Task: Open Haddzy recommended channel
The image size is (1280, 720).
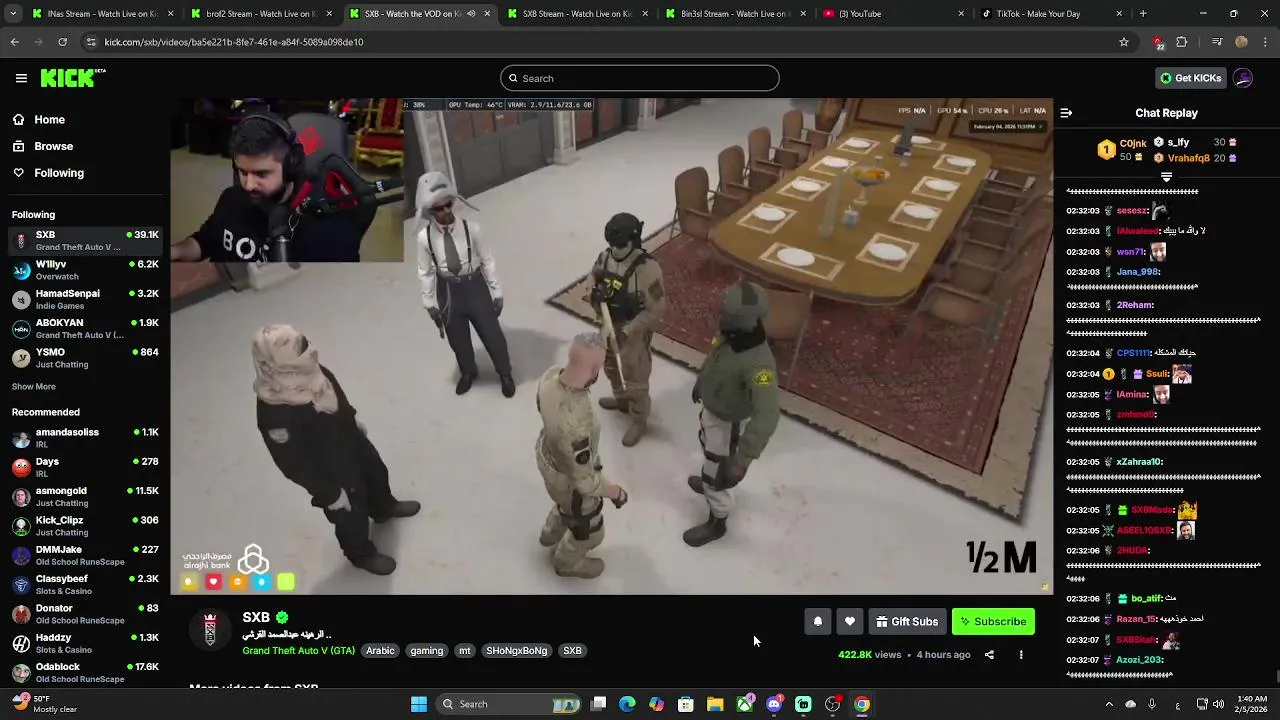Action: click(85, 643)
